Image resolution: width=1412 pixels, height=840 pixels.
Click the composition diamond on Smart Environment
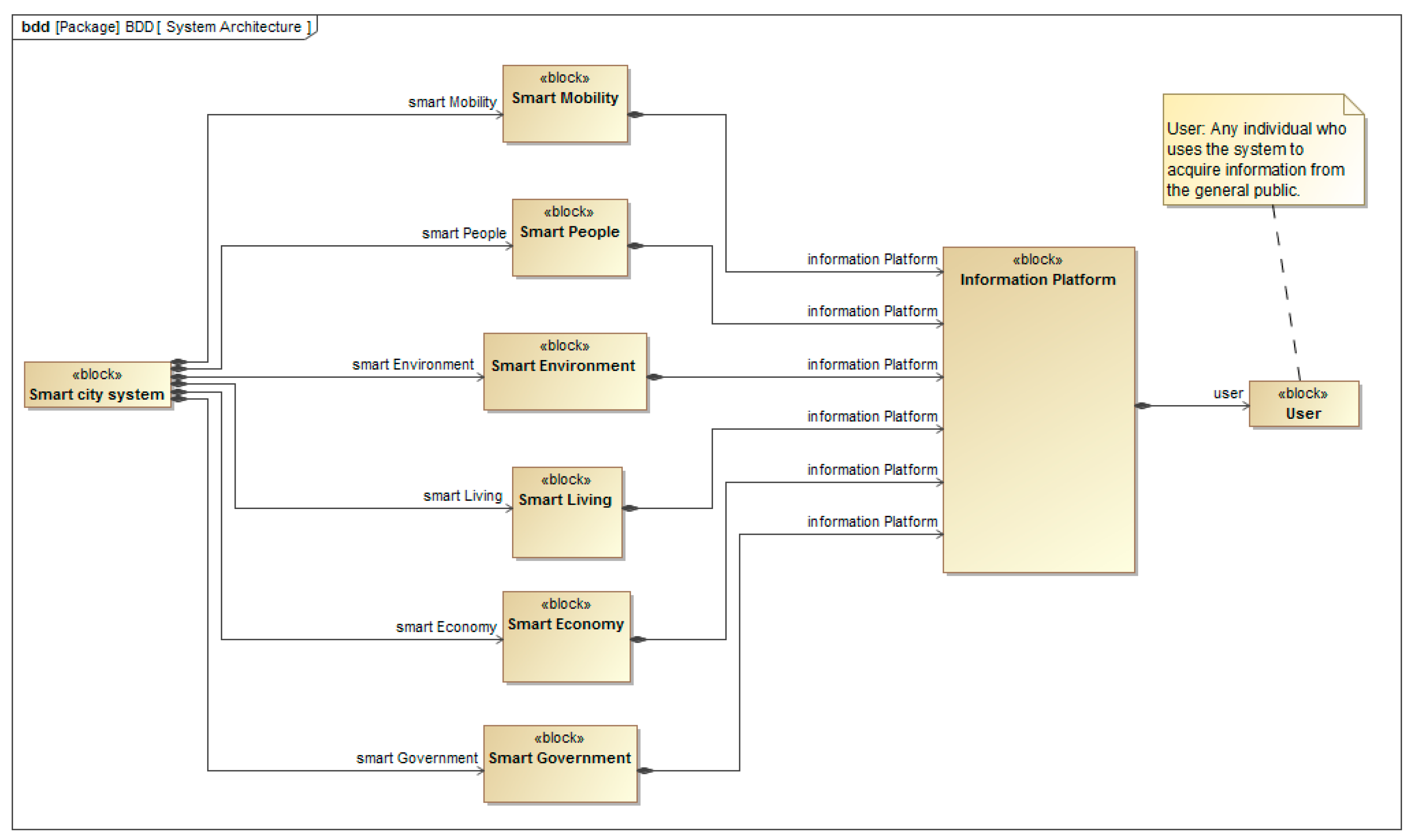(655, 377)
